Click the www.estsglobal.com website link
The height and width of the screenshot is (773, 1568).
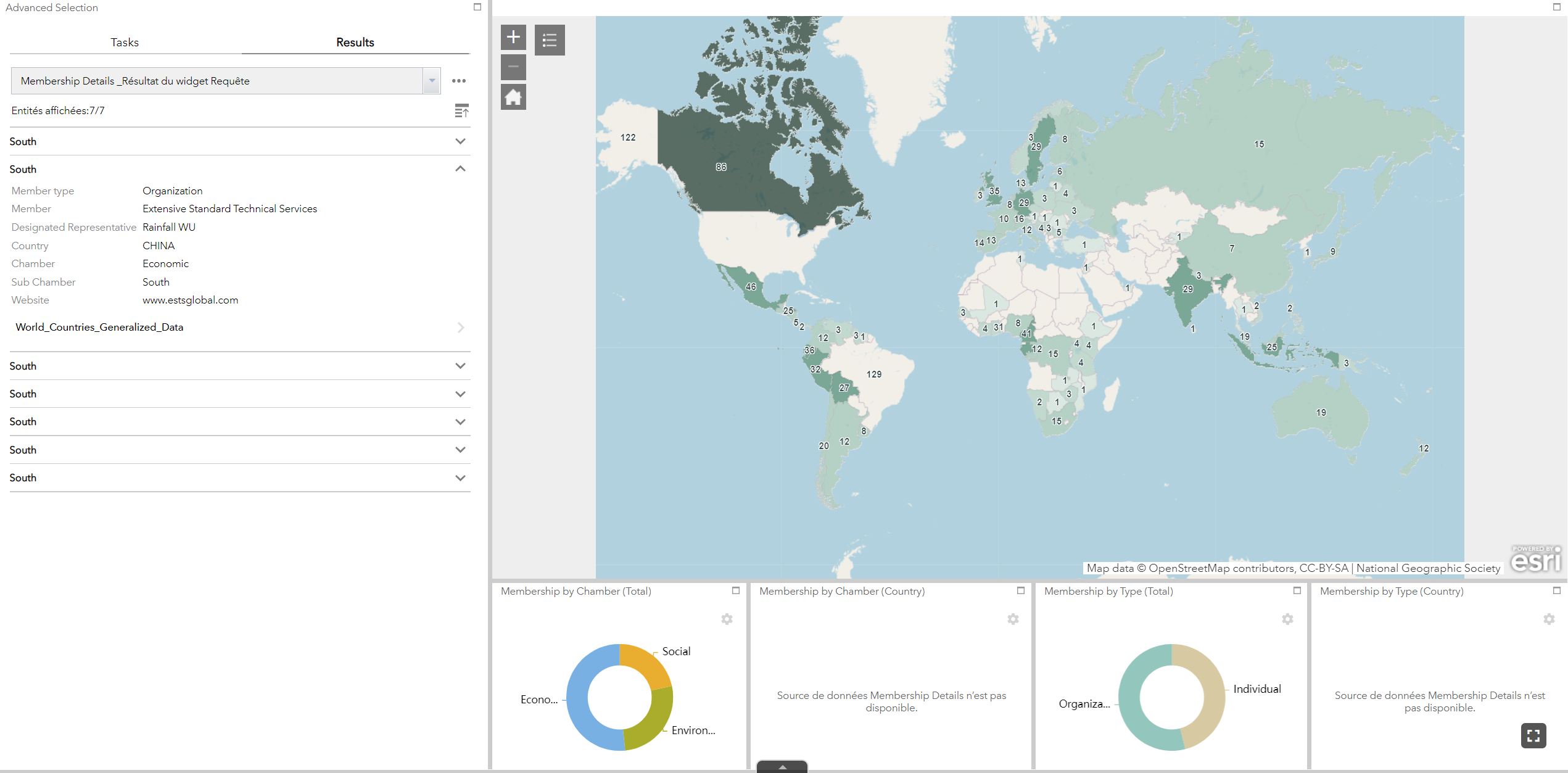coord(190,300)
